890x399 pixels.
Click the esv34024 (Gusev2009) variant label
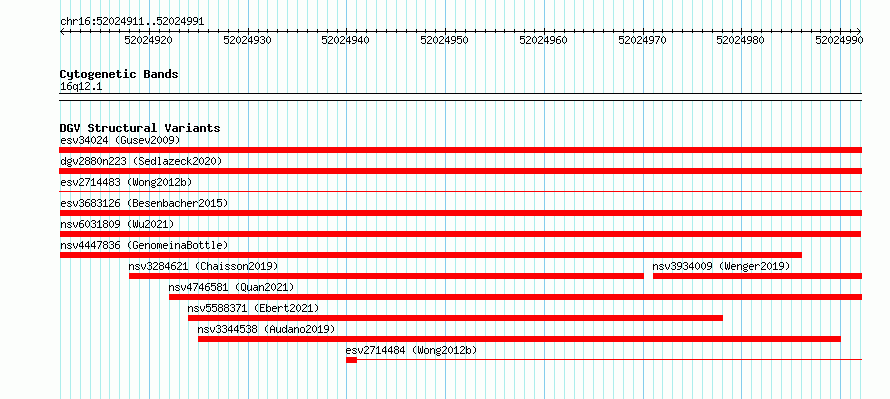120,140
